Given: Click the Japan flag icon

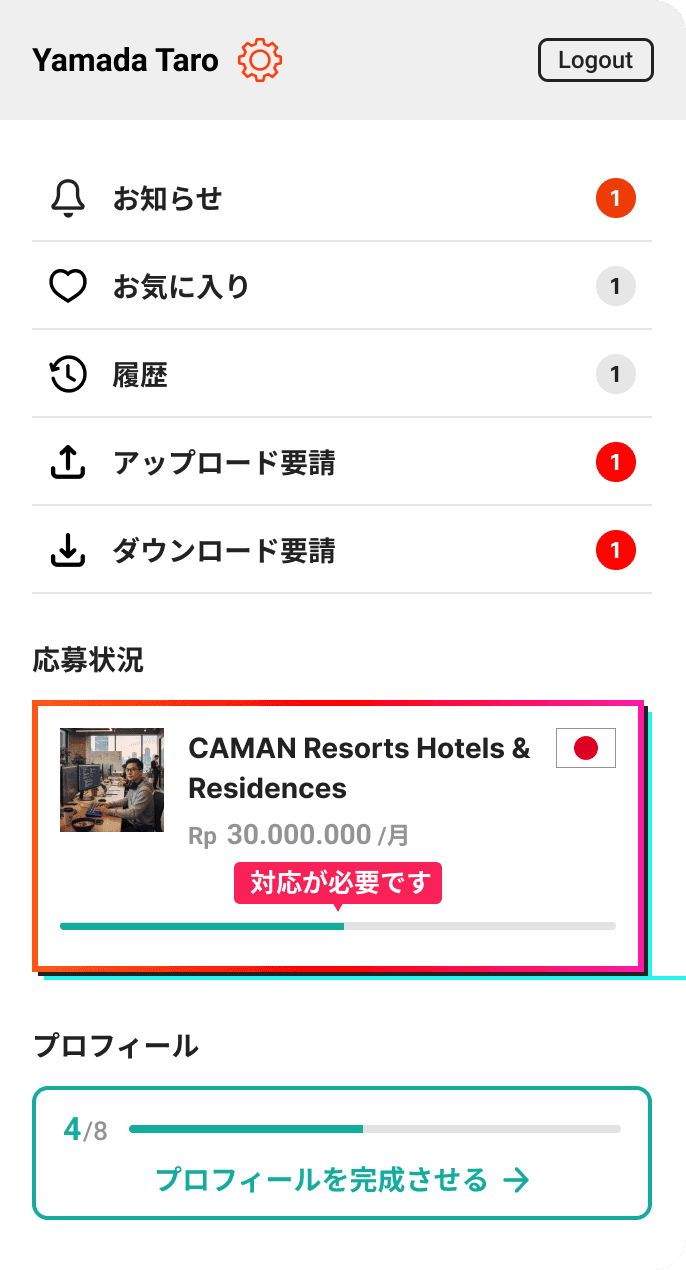Looking at the screenshot, I should tap(586, 748).
